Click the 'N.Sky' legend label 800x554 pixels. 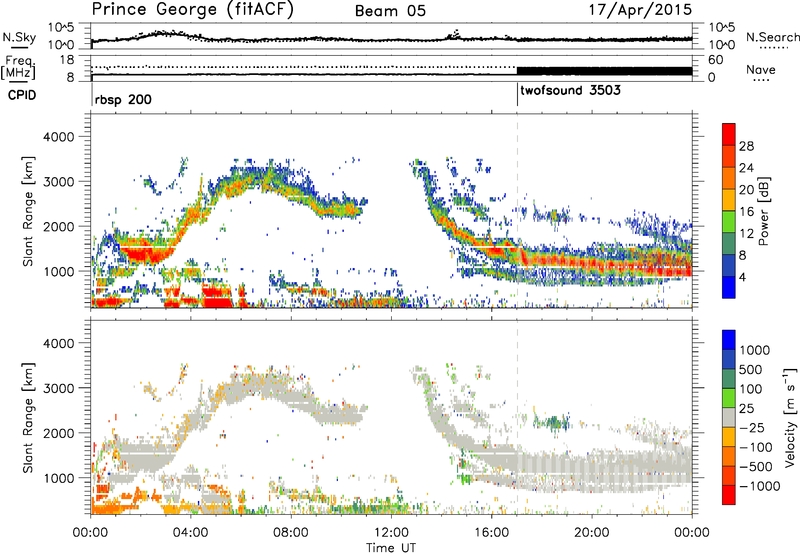coord(19,37)
